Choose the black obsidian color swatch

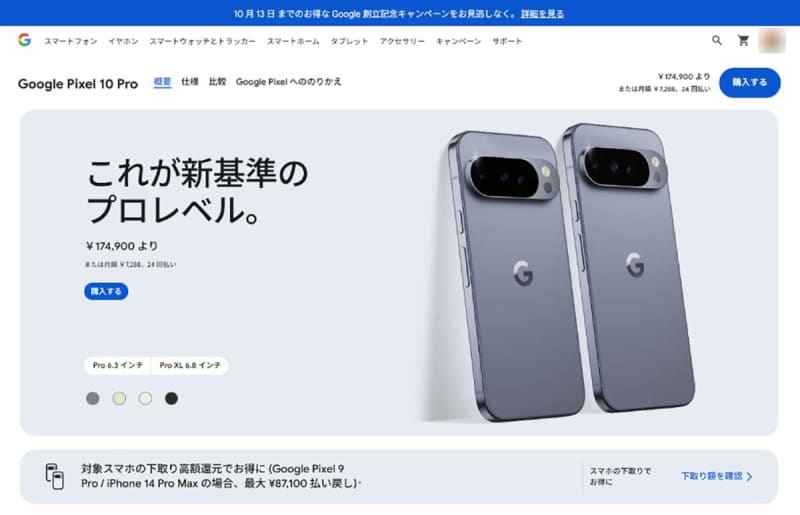coord(171,398)
